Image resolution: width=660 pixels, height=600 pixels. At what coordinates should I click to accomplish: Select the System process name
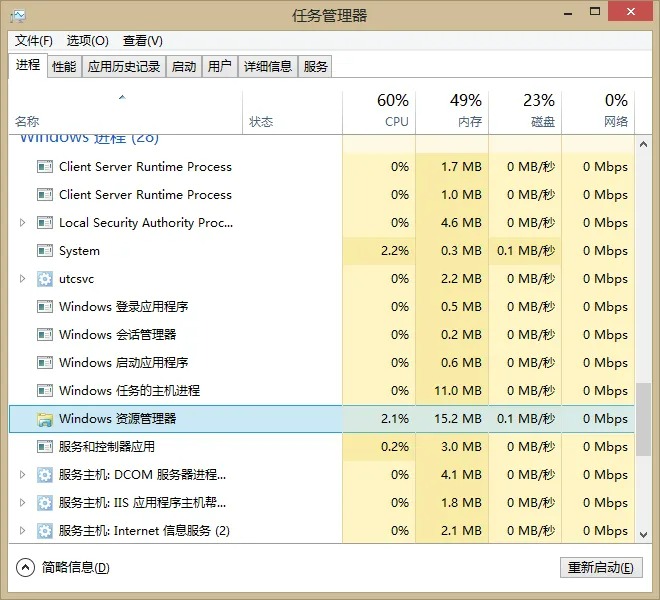point(80,251)
